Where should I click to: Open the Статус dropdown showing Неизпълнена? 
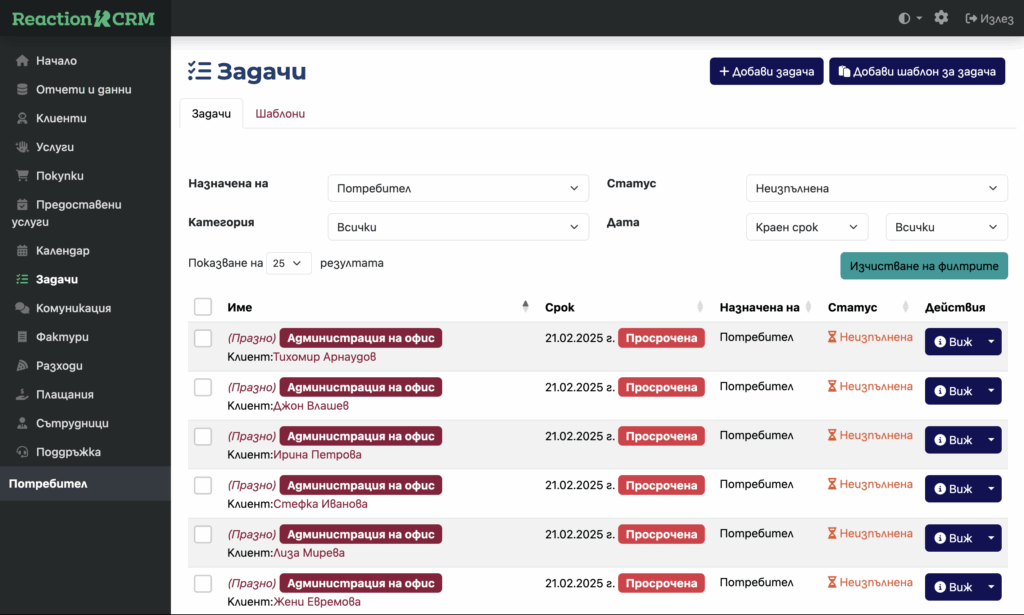point(876,188)
